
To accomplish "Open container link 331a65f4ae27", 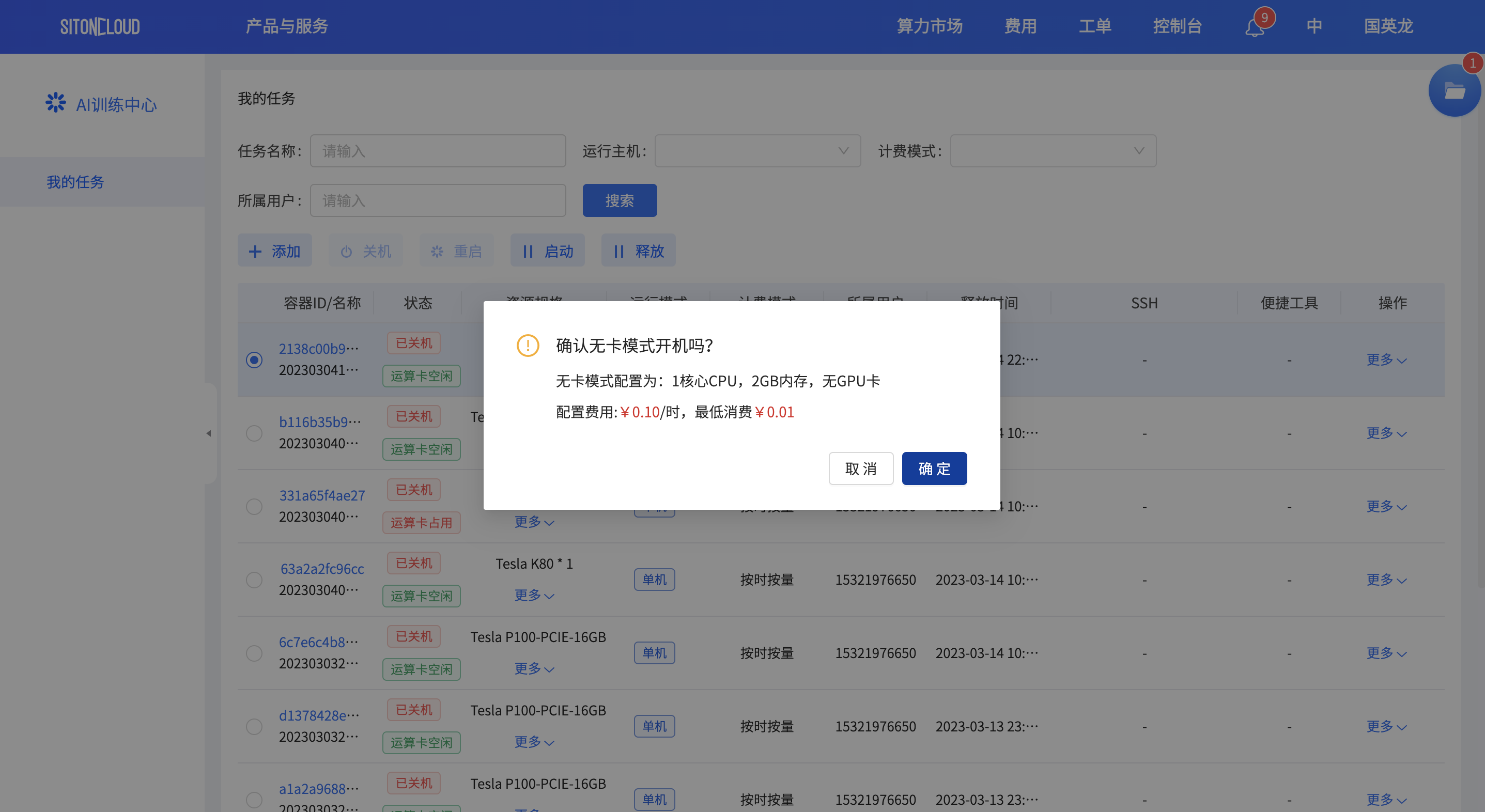I will click(x=322, y=495).
